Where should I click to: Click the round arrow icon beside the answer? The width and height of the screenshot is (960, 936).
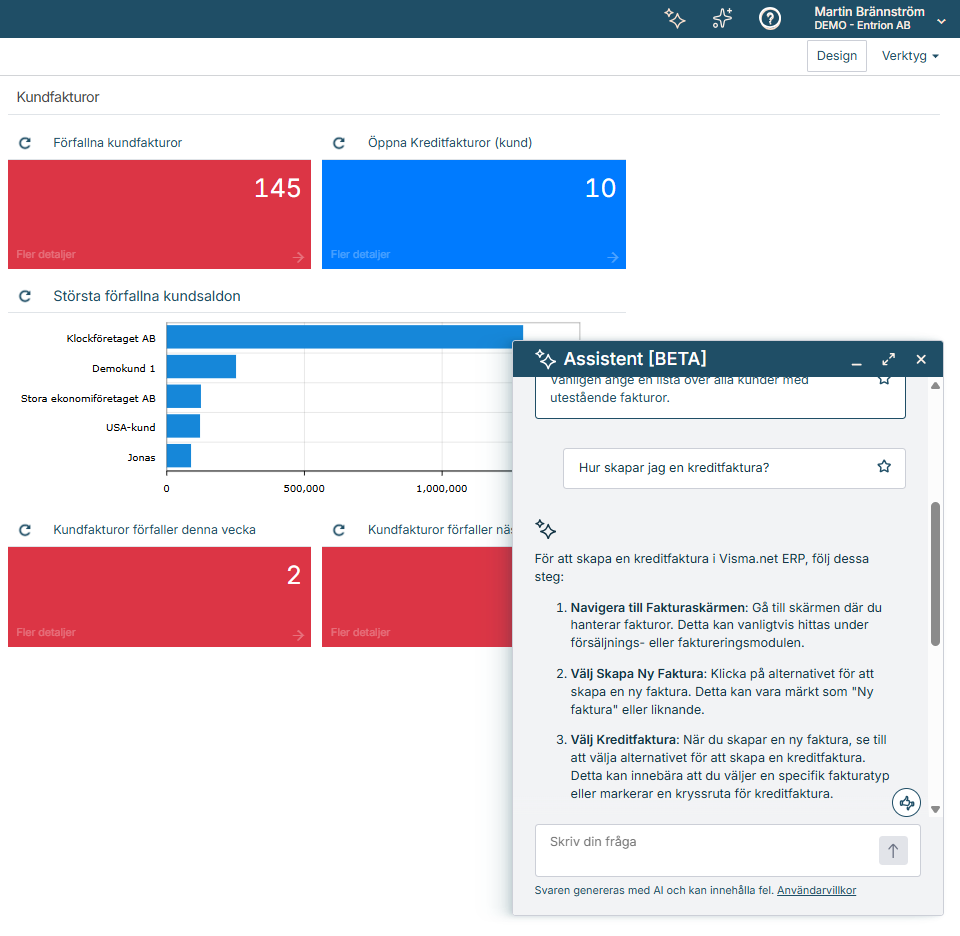pyautogui.click(x=906, y=803)
